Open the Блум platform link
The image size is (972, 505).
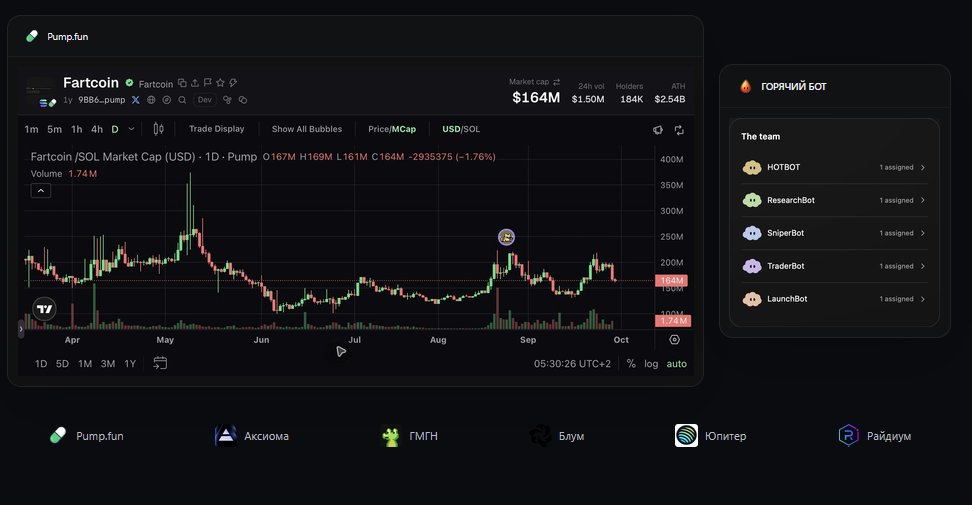click(x=557, y=436)
